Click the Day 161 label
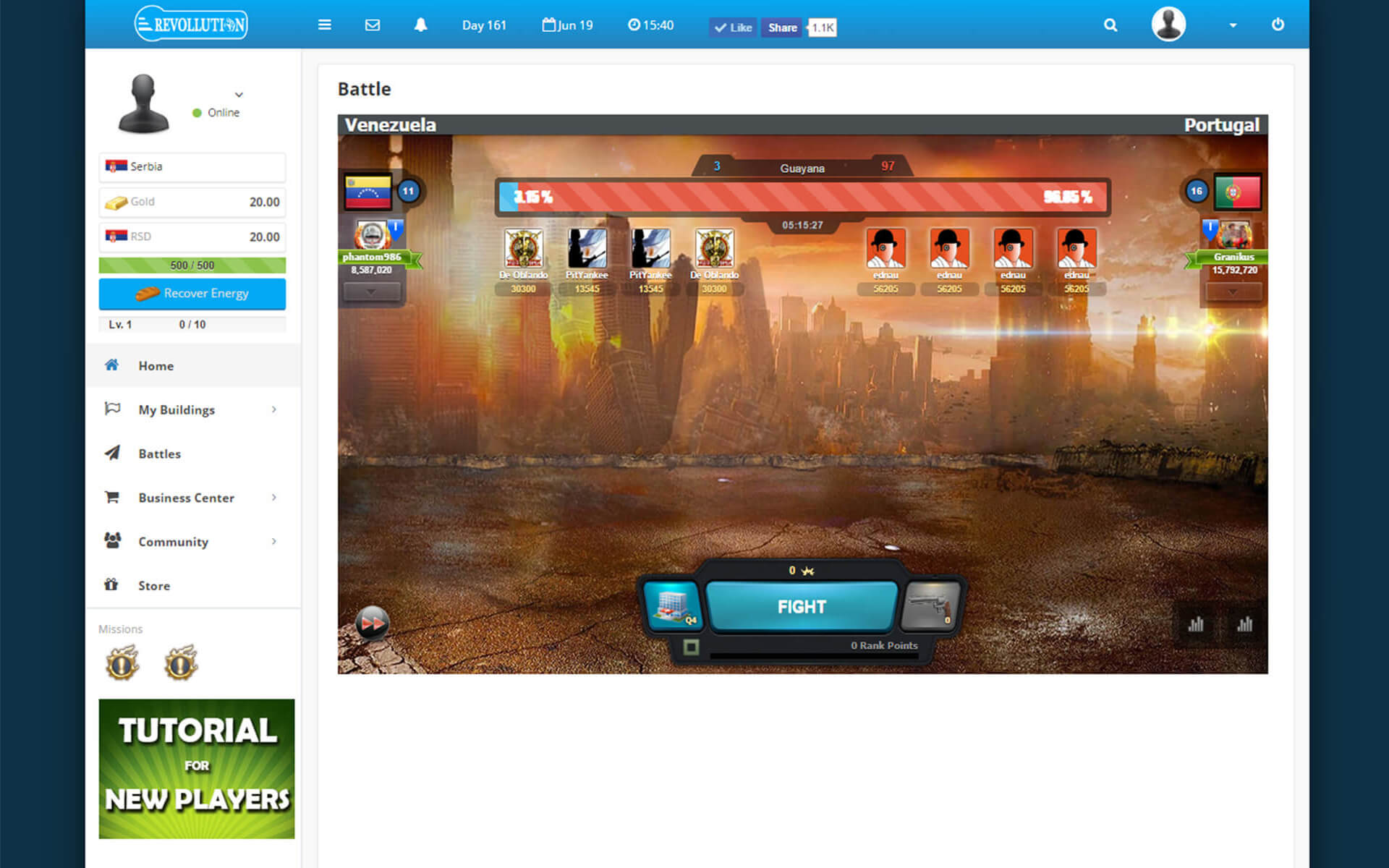Screen dimensions: 1389x868 484,25
